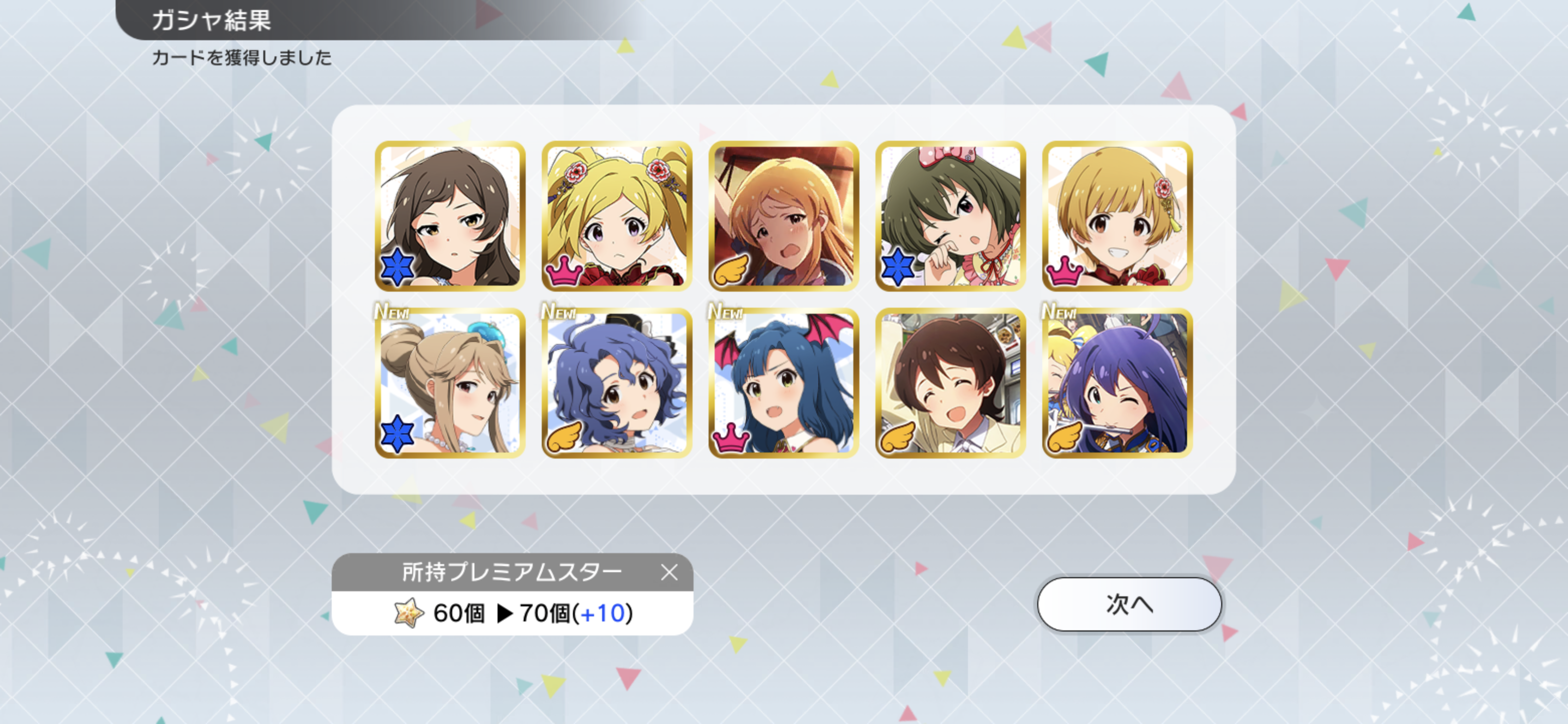1568x724 pixels.
Task: Click the 次へ button
Action: pos(1129,604)
